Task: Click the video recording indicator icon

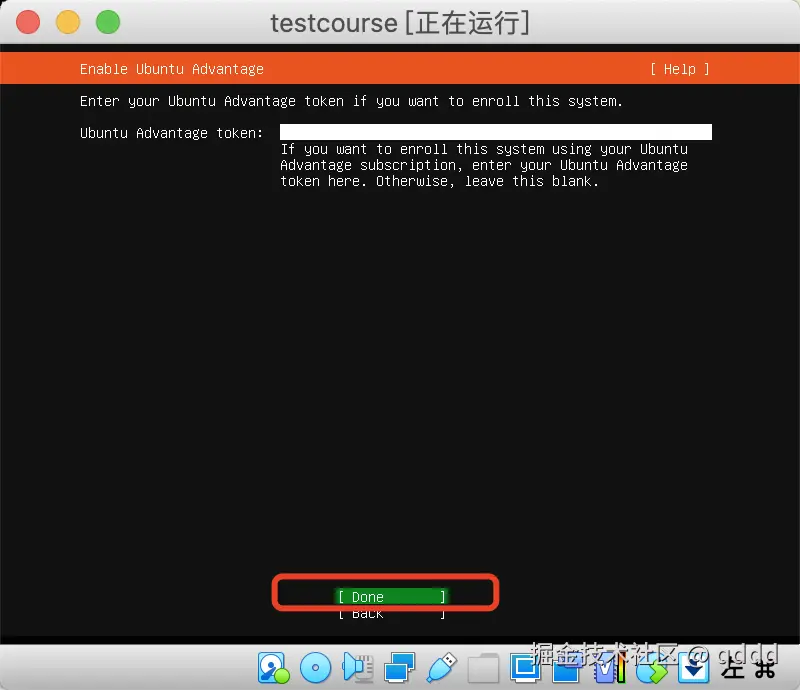Action: (566, 668)
